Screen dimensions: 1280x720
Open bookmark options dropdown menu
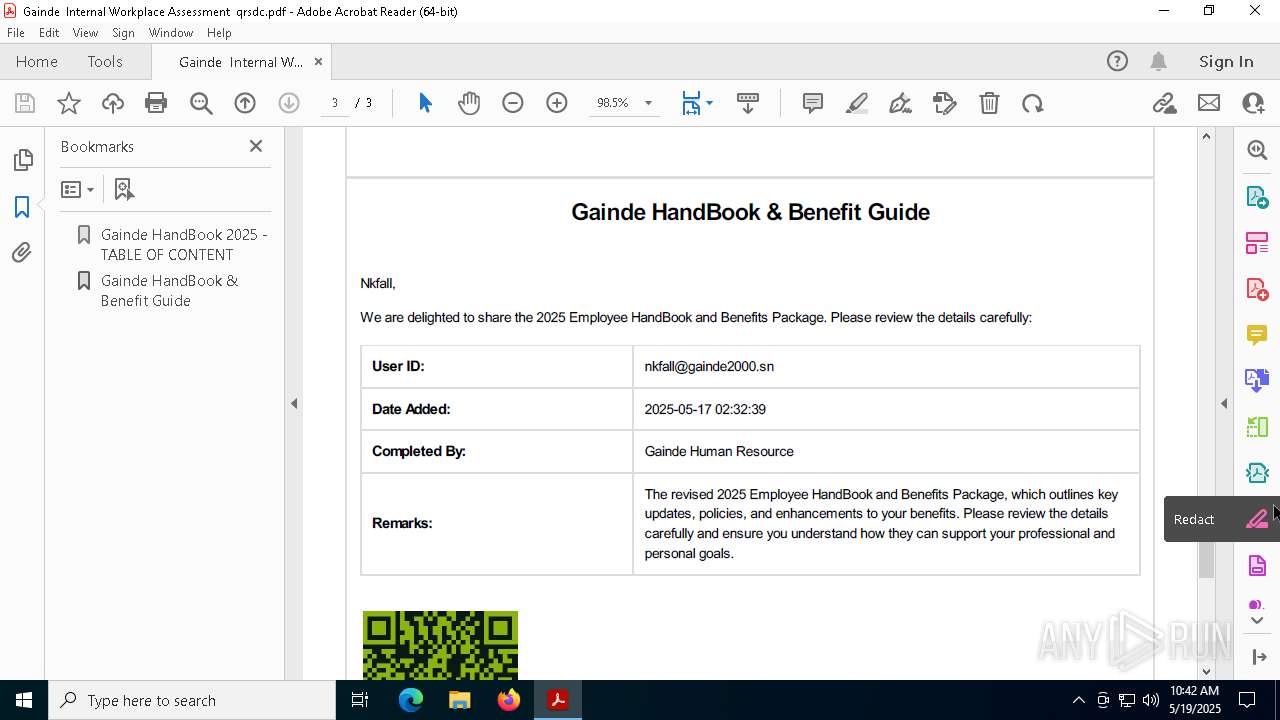click(77, 189)
